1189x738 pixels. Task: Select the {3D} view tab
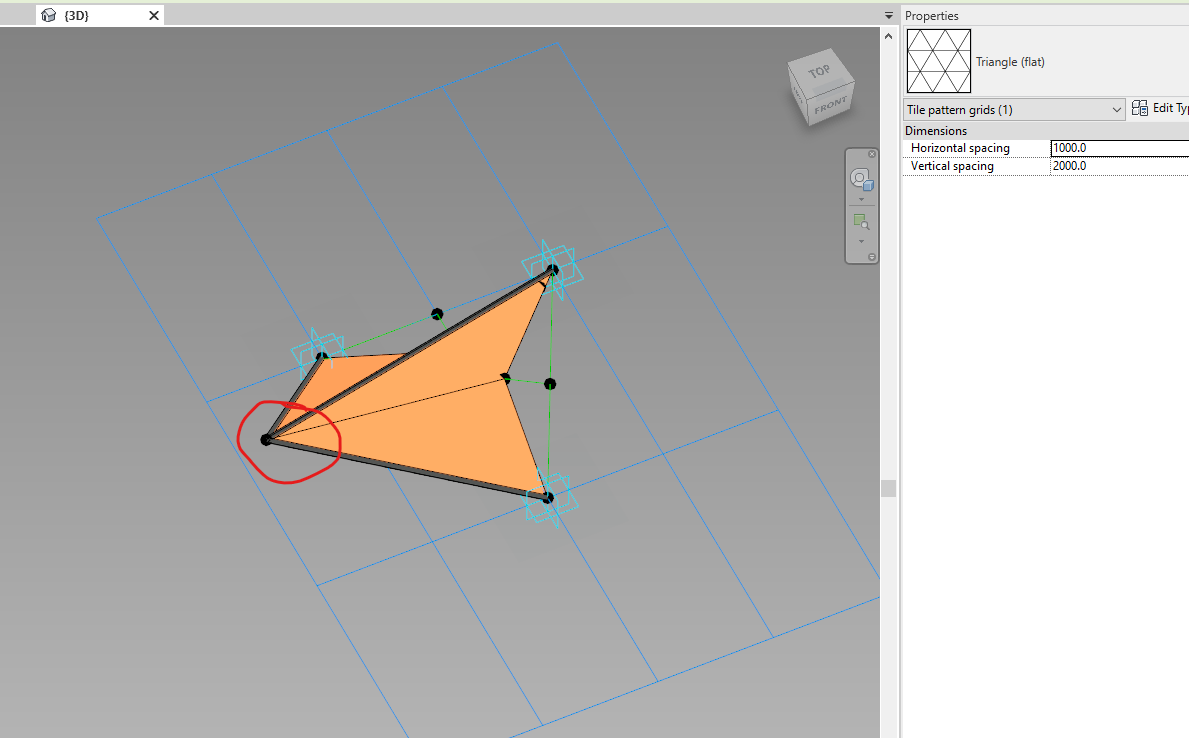(75, 15)
